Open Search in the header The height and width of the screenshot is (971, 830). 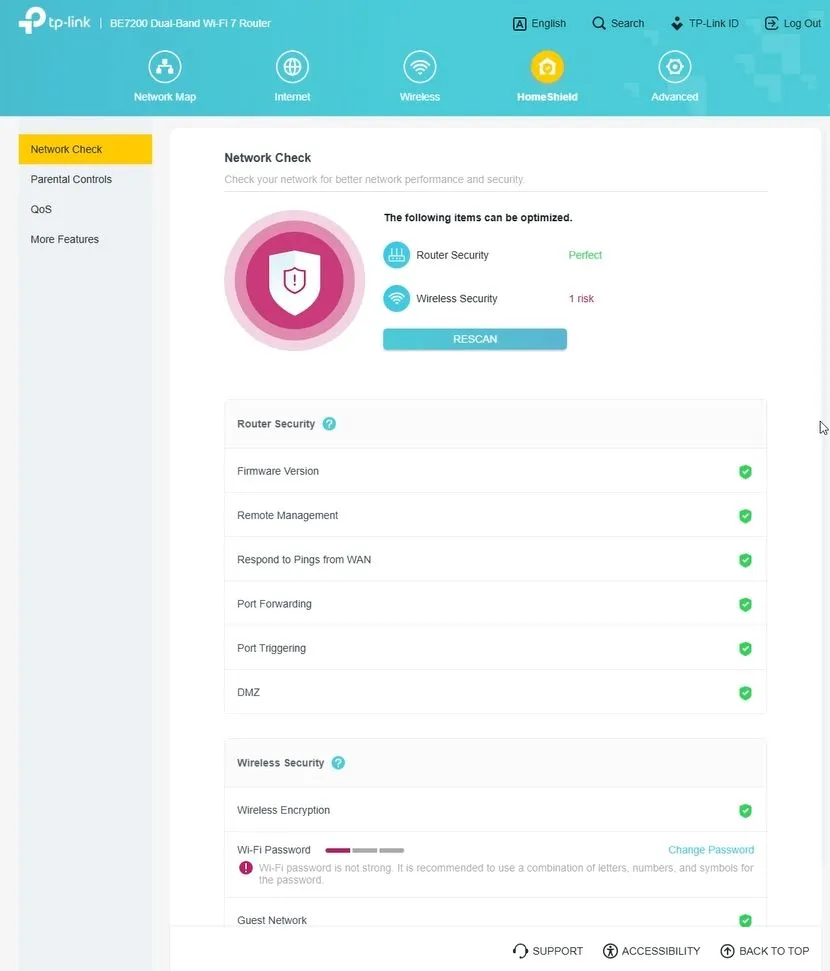(x=618, y=23)
